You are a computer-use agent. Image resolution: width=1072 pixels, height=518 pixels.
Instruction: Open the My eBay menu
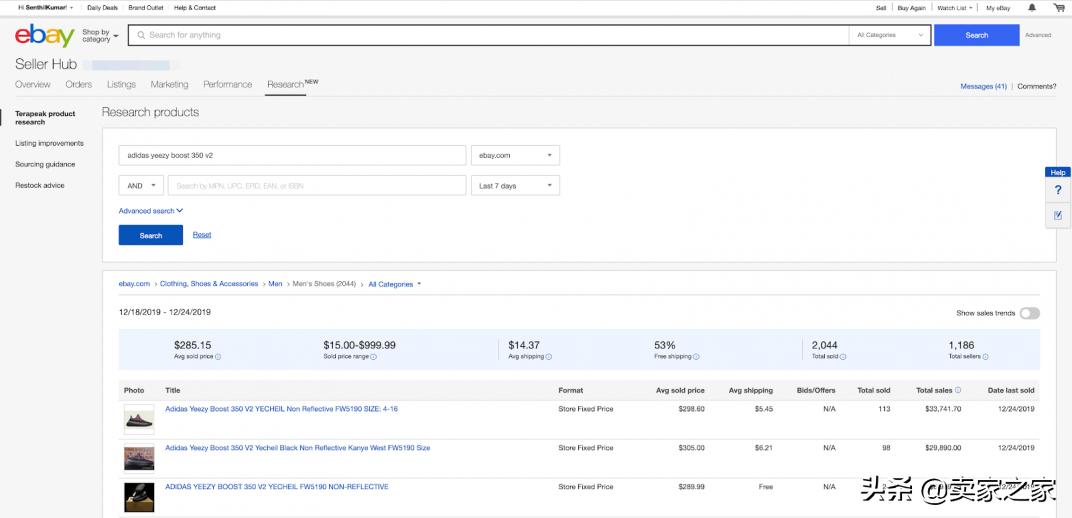pyautogui.click(x=997, y=8)
